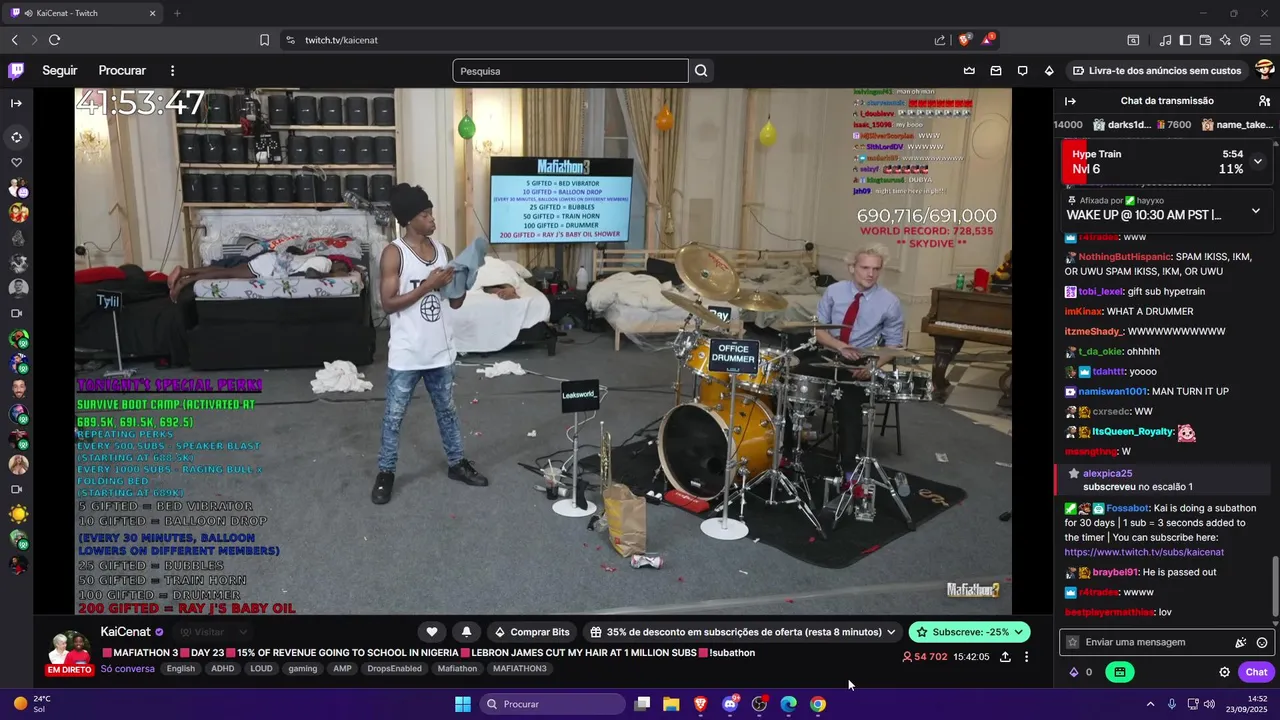This screenshot has height=720, width=1280.
Task: Open the Procurar browse tab
Action: pos(122,71)
